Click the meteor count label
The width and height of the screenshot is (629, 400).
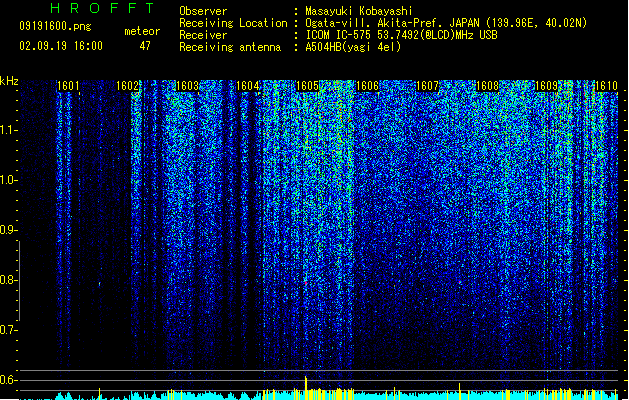tap(142, 31)
